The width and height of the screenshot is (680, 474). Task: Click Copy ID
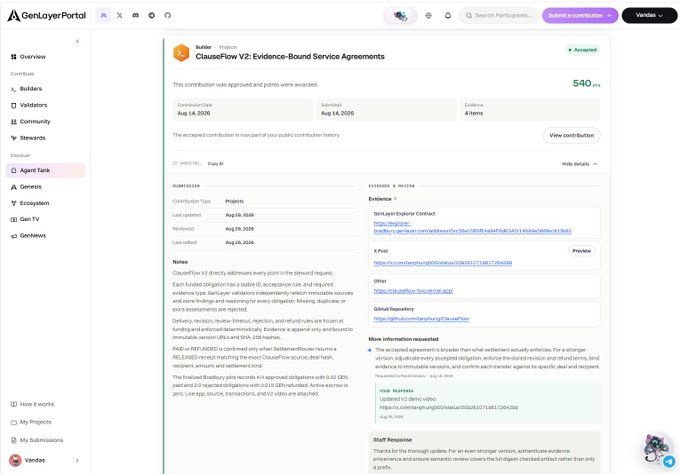click(216, 164)
